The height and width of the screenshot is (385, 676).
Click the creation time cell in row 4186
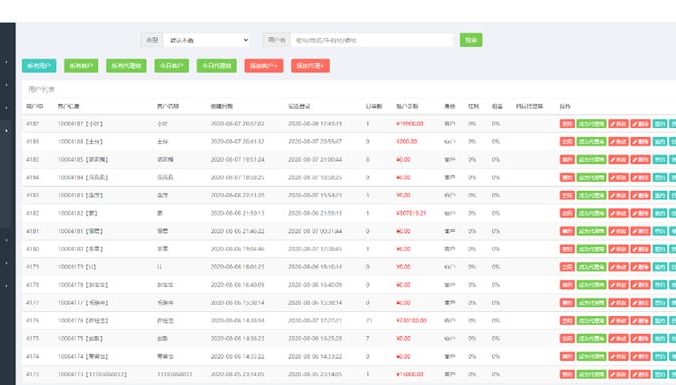click(237, 141)
